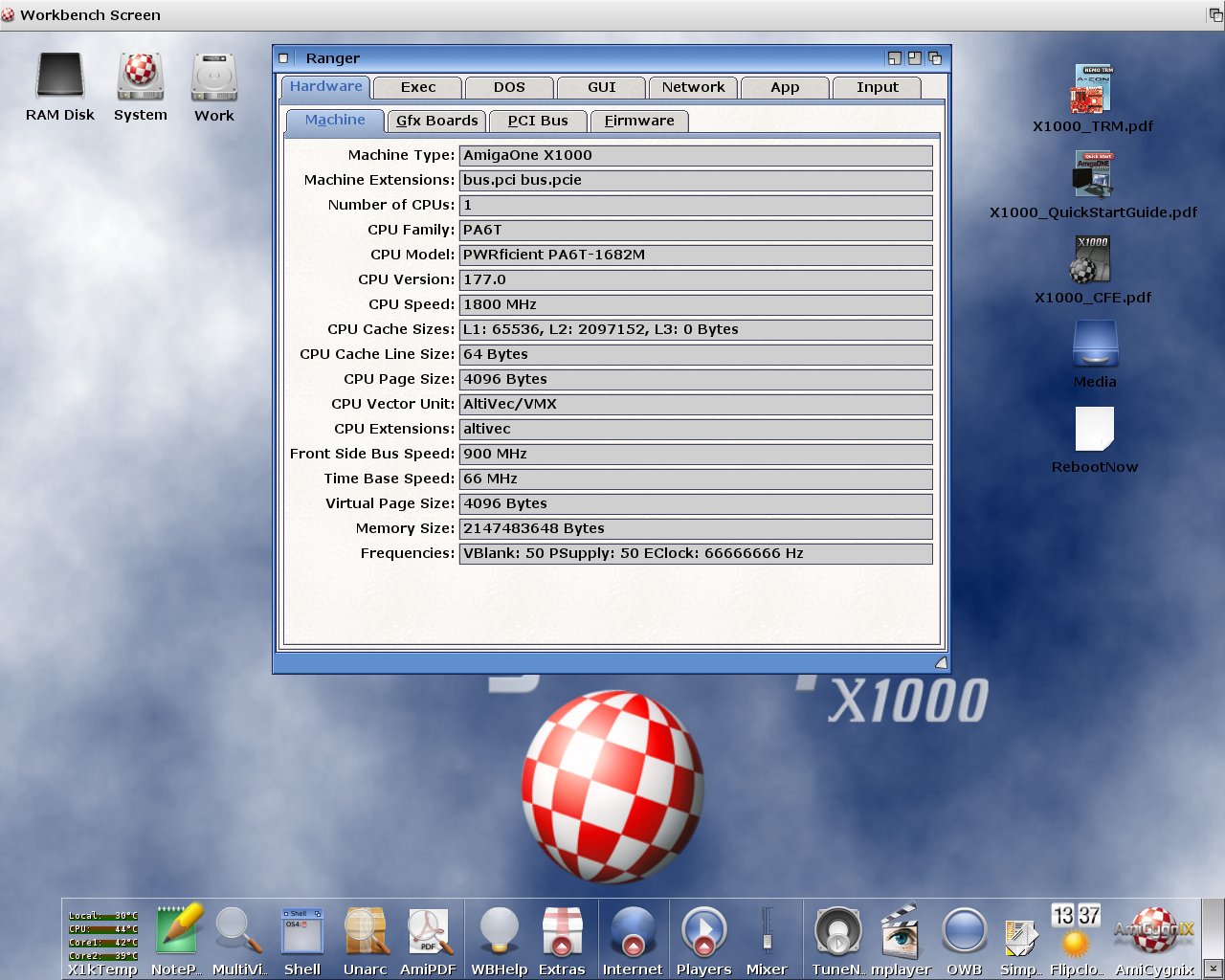
Task: Switch to the Input tab
Action: (877, 87)
